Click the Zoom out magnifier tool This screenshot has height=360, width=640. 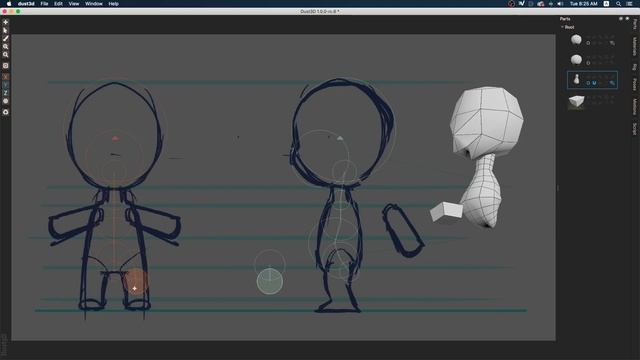coord(6,55)
